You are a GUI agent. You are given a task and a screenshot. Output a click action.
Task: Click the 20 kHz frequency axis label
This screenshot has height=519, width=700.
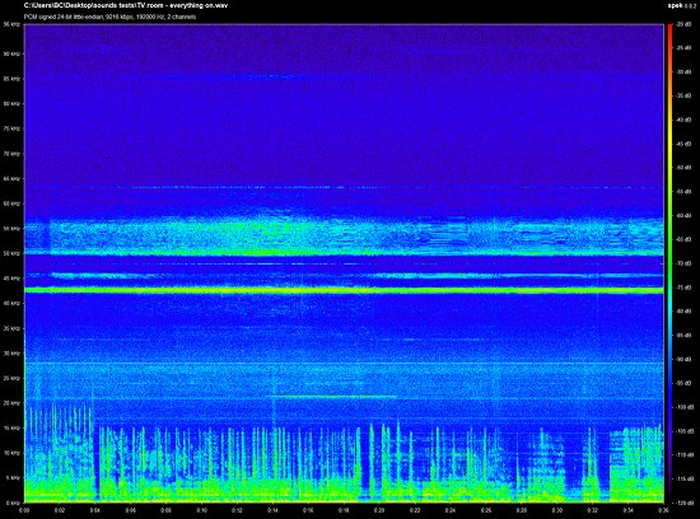(x=12, y=403)
